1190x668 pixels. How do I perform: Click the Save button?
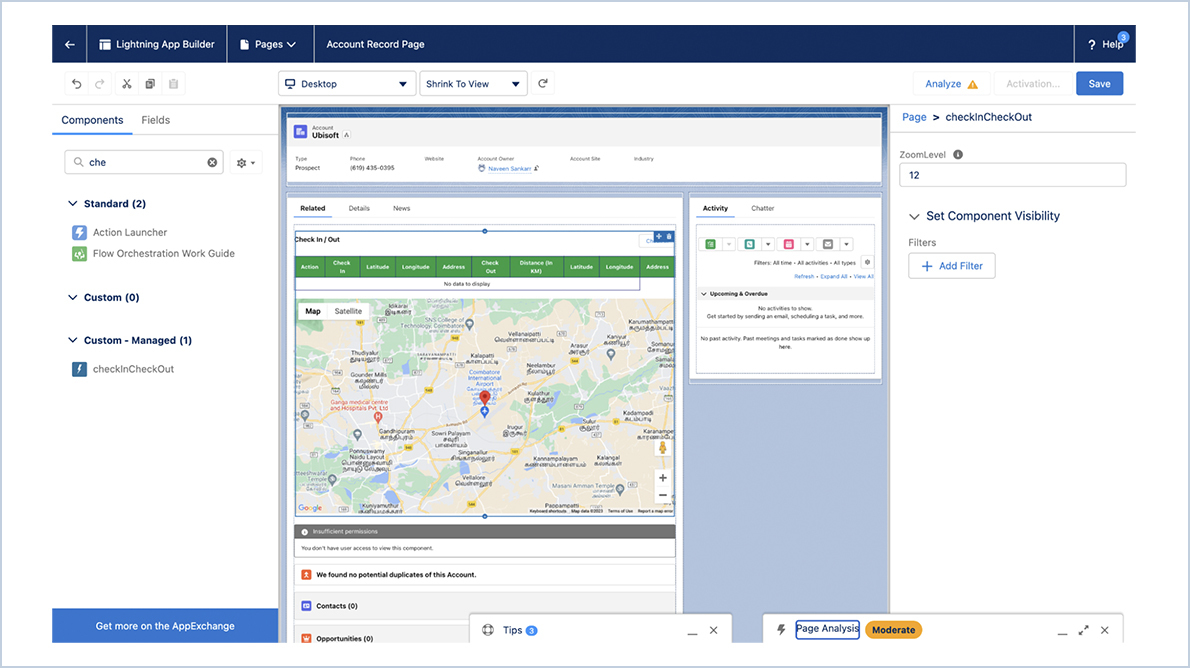1099,83
